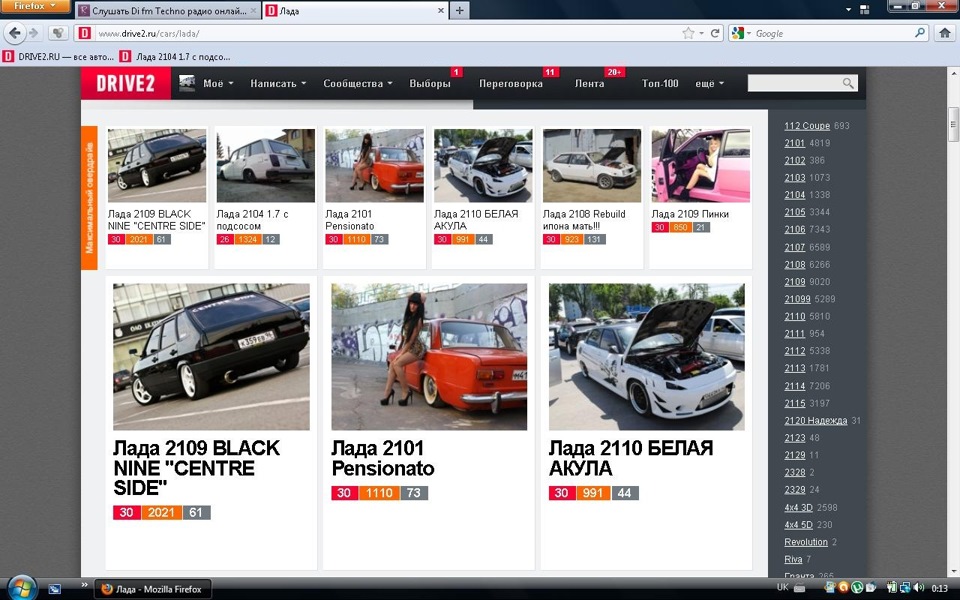Image resolution: width=960 pixels, height=600 pixels.
Task: Click the site identity icon in the address bar
Action: pyautogui.click(x=84, y=33)
